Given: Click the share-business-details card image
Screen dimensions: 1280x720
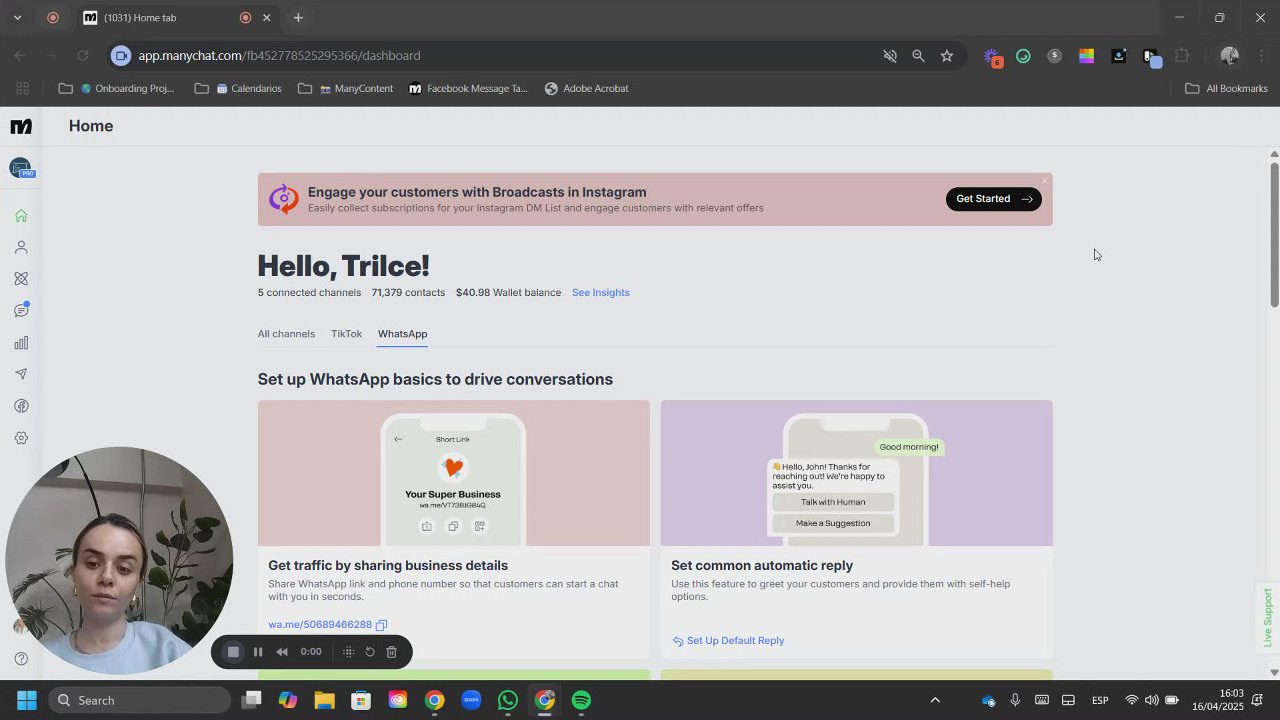Looking at the screenshot, I should (454, 473).
